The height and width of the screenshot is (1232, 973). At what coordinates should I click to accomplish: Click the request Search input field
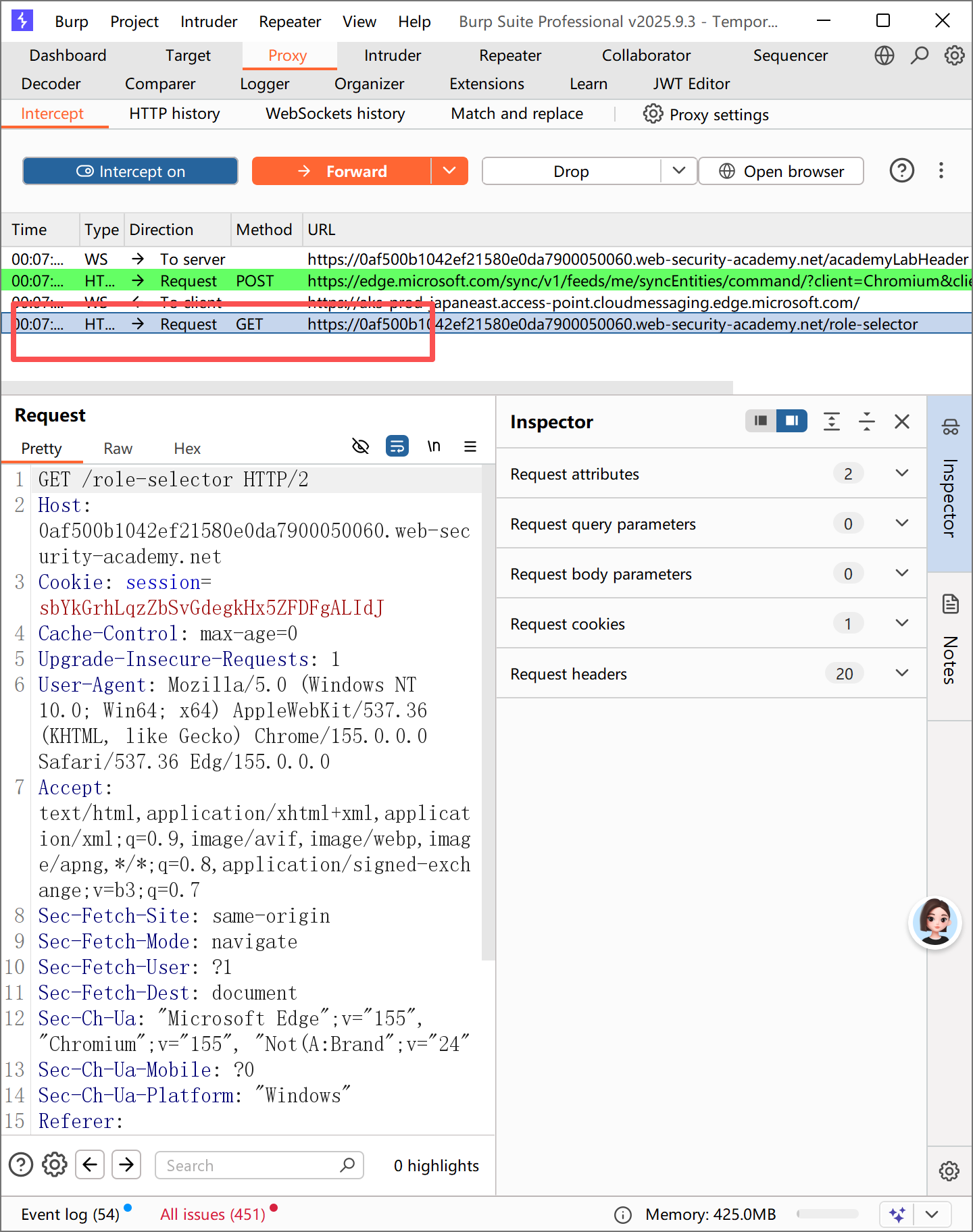[x=259, y=1165]
